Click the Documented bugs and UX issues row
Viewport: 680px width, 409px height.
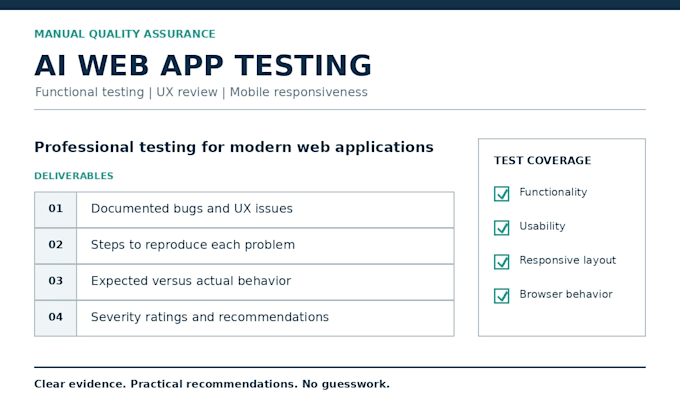[244, 209]
